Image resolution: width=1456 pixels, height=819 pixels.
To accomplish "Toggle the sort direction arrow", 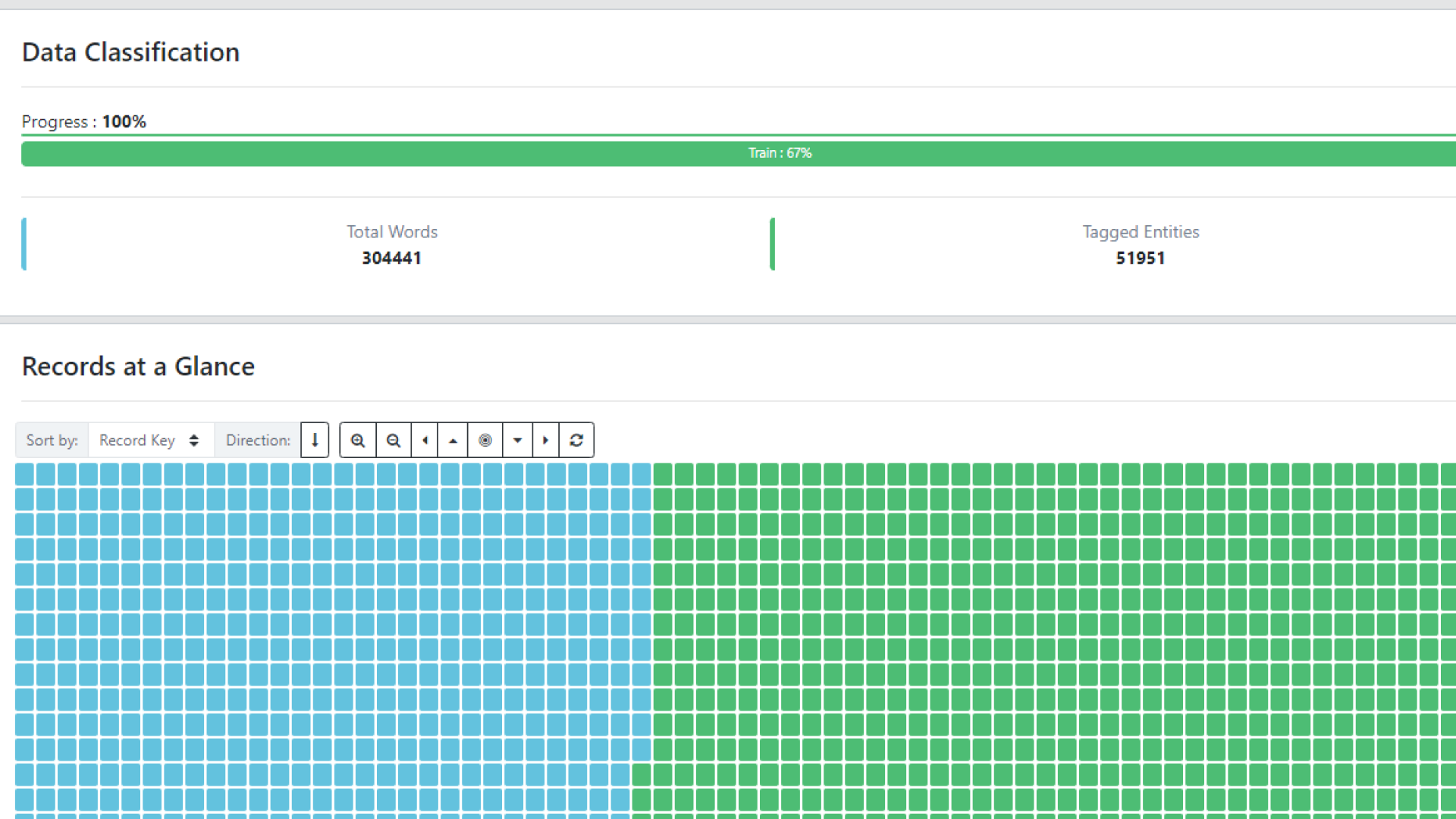I will pyautogui.click(x=315, y=441).
